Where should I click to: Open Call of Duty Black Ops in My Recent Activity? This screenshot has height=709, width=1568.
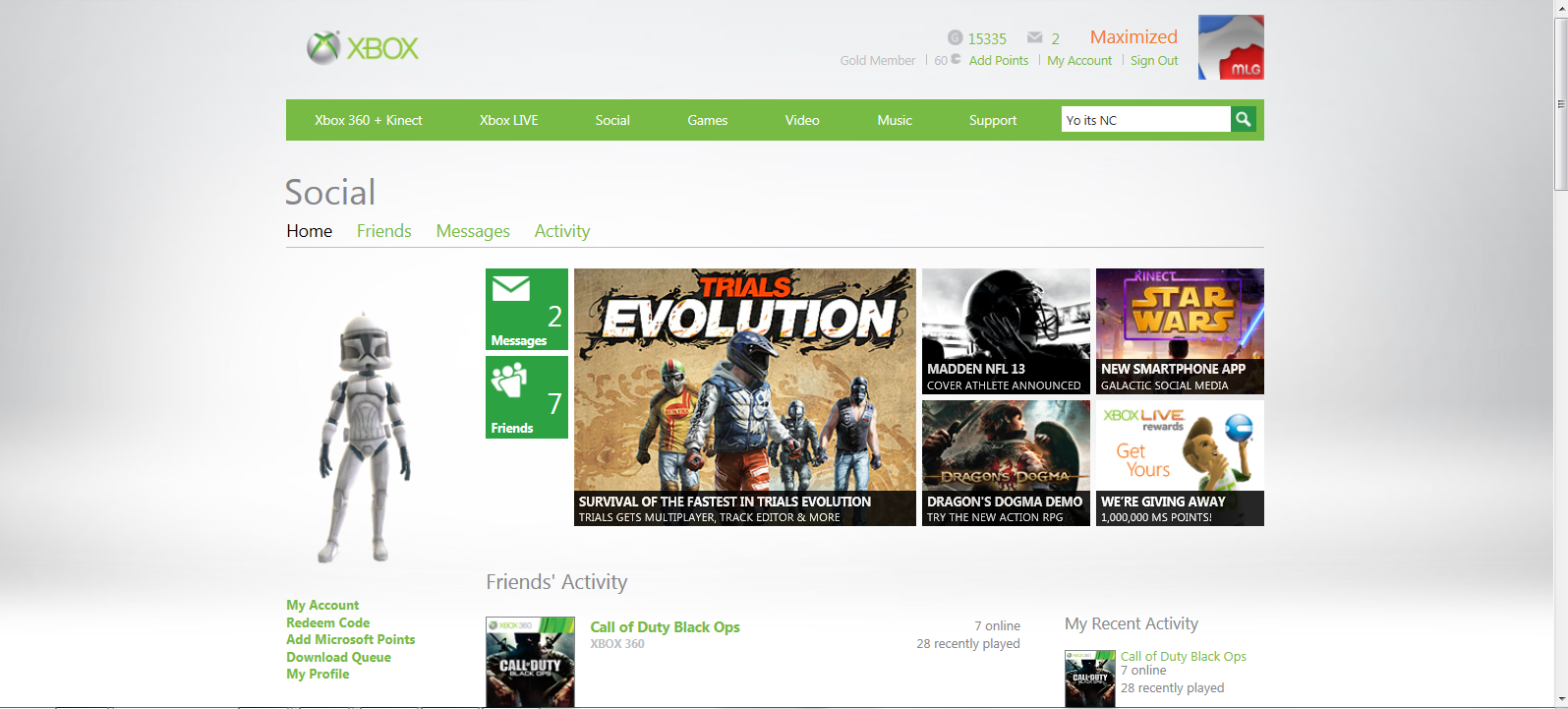1184,656
